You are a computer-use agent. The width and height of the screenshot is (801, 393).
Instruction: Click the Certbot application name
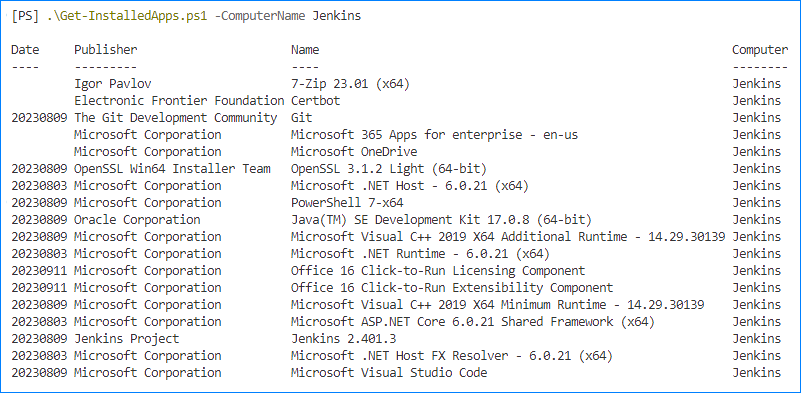point(315,101)
